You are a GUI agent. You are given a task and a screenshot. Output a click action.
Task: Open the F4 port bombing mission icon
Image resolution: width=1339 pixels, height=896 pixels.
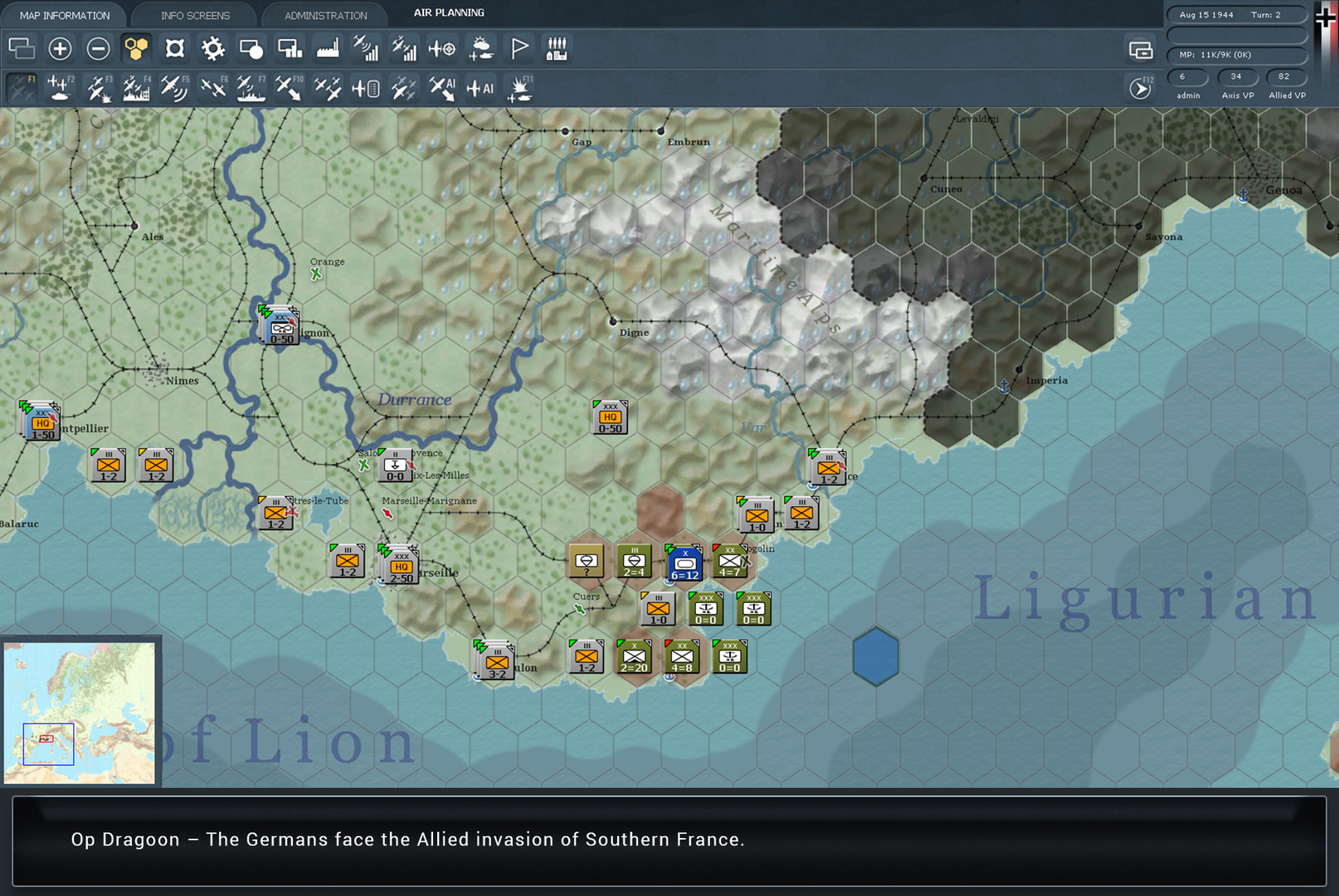[139, 87]
